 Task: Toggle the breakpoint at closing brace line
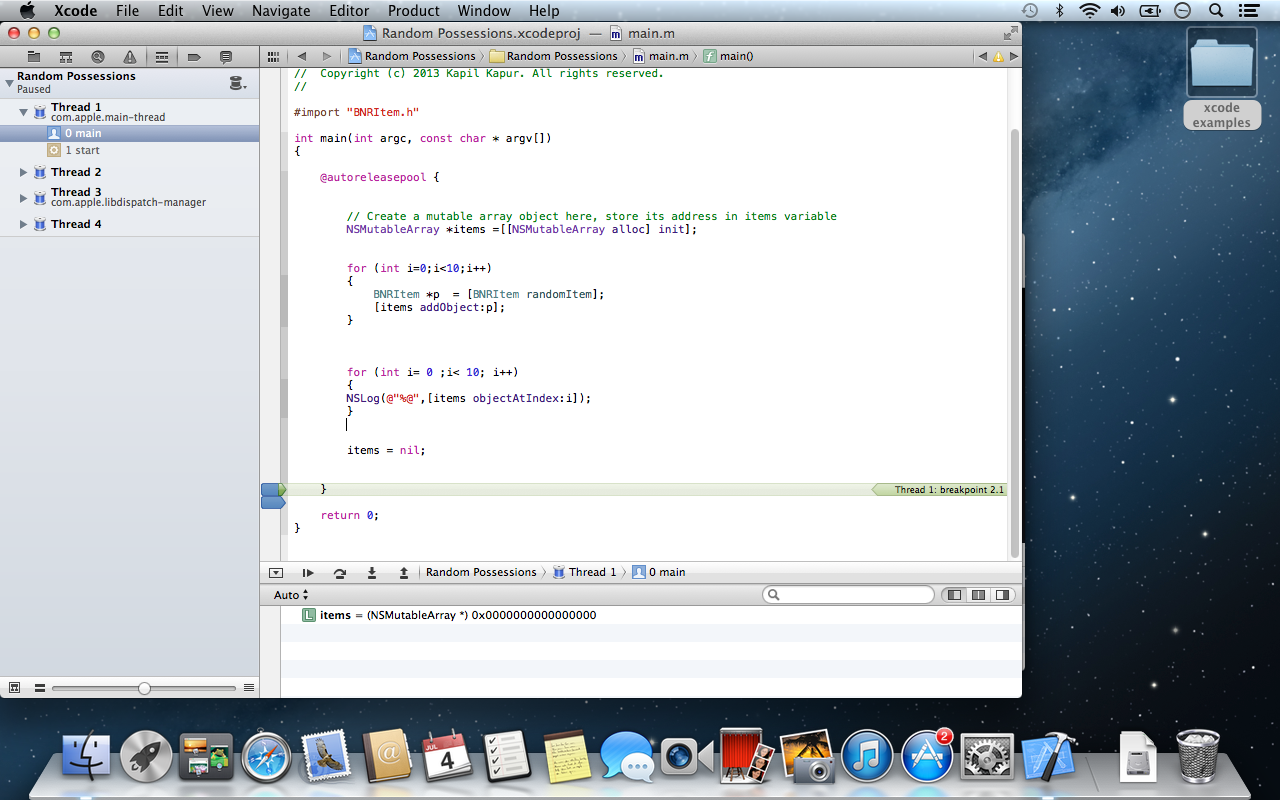tap(273, 490)
